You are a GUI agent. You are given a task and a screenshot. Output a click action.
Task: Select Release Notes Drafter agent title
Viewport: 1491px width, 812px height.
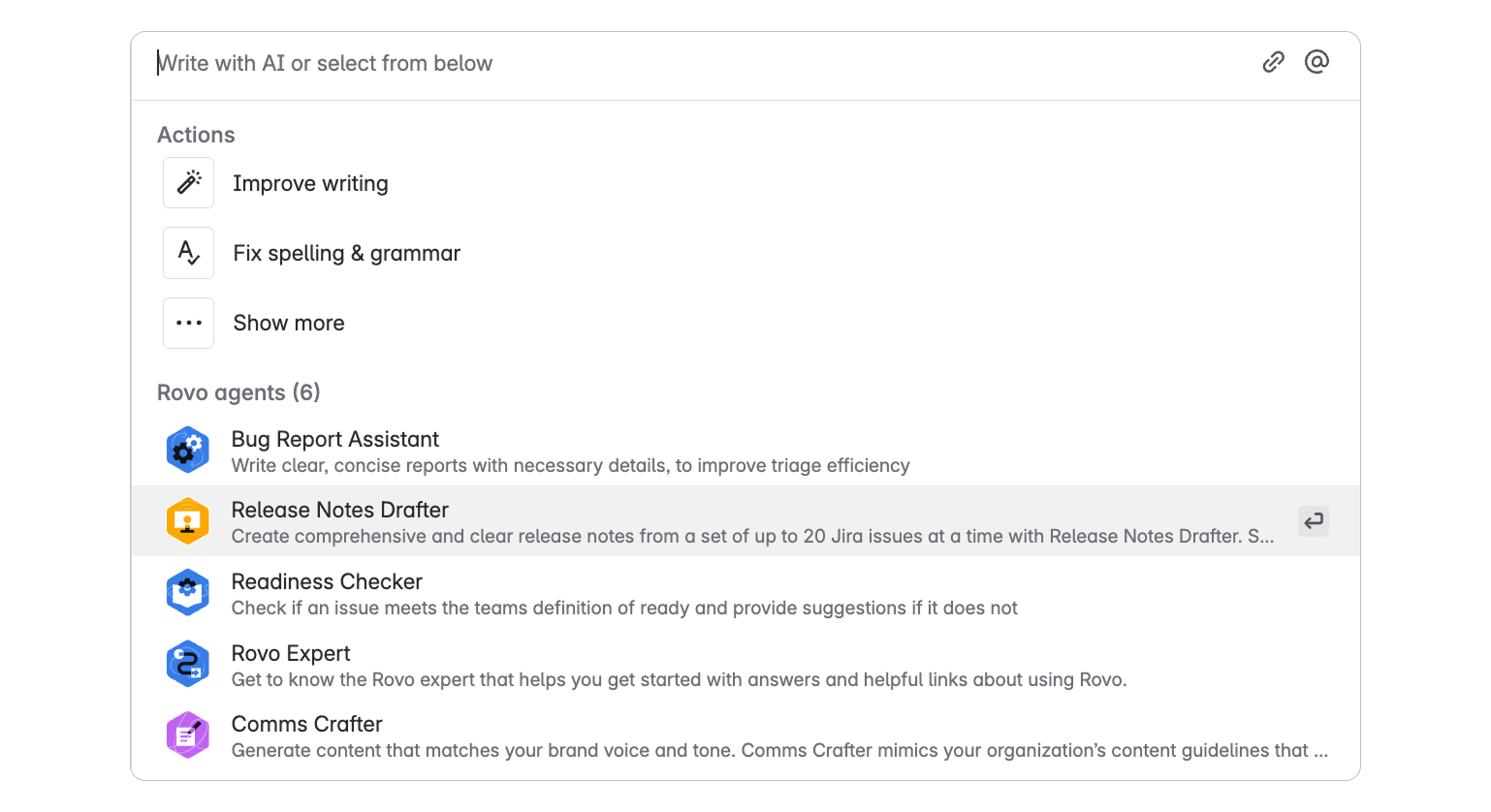(340, 510)
